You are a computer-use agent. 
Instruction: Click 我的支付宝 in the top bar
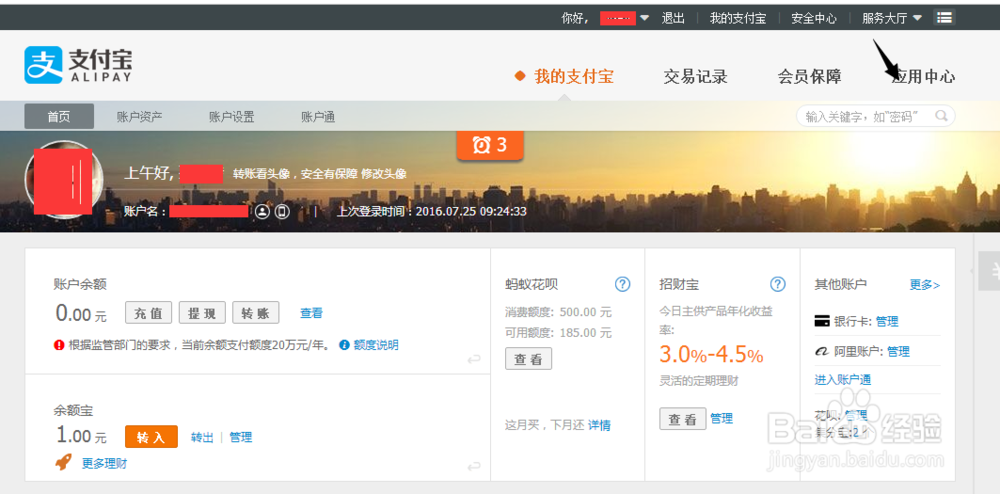coord(738,18)
